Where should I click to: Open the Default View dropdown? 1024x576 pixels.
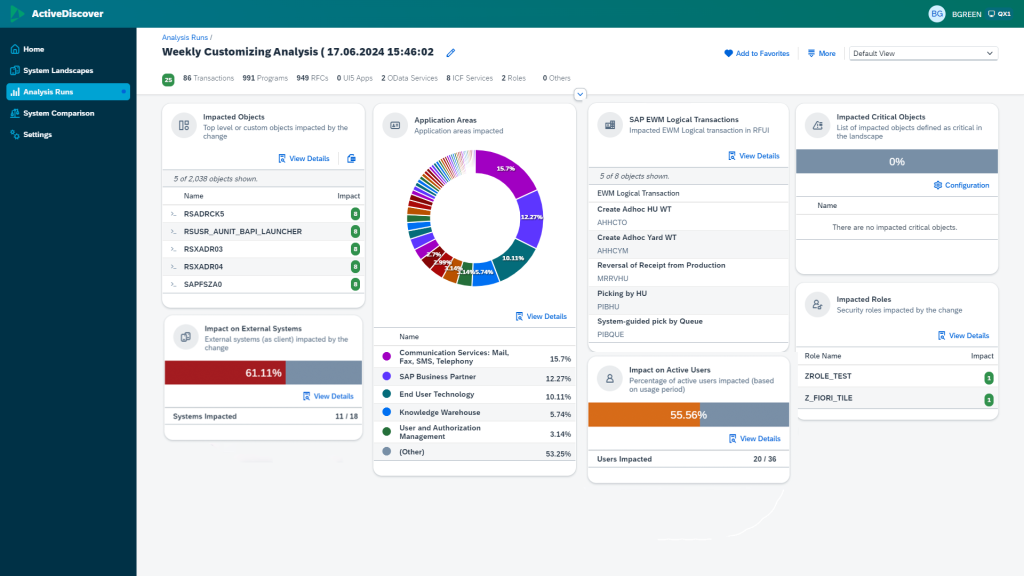point(923,54)
